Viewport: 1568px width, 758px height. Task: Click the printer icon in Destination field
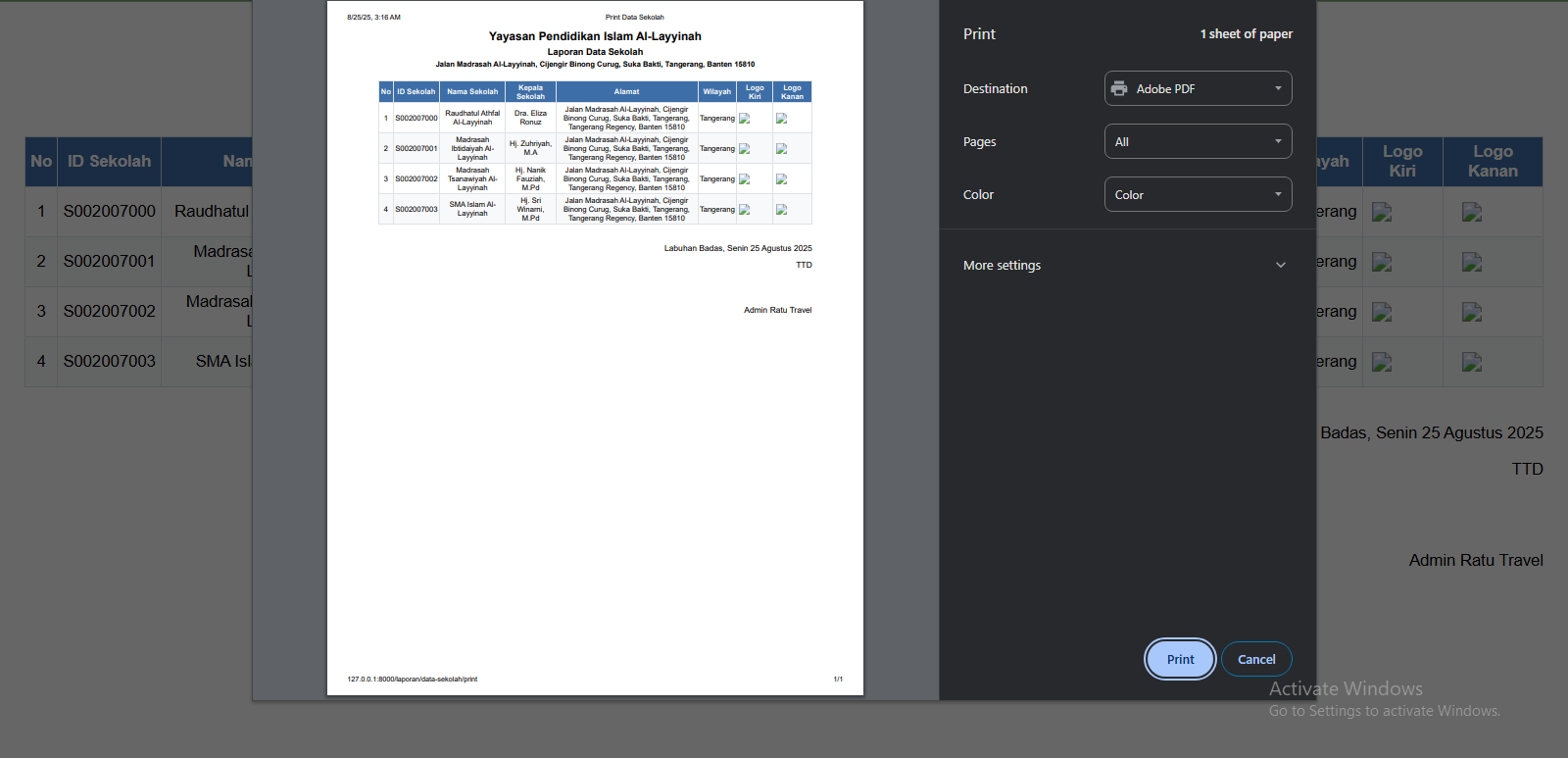pyautogui.click(x=1119, y=88)
